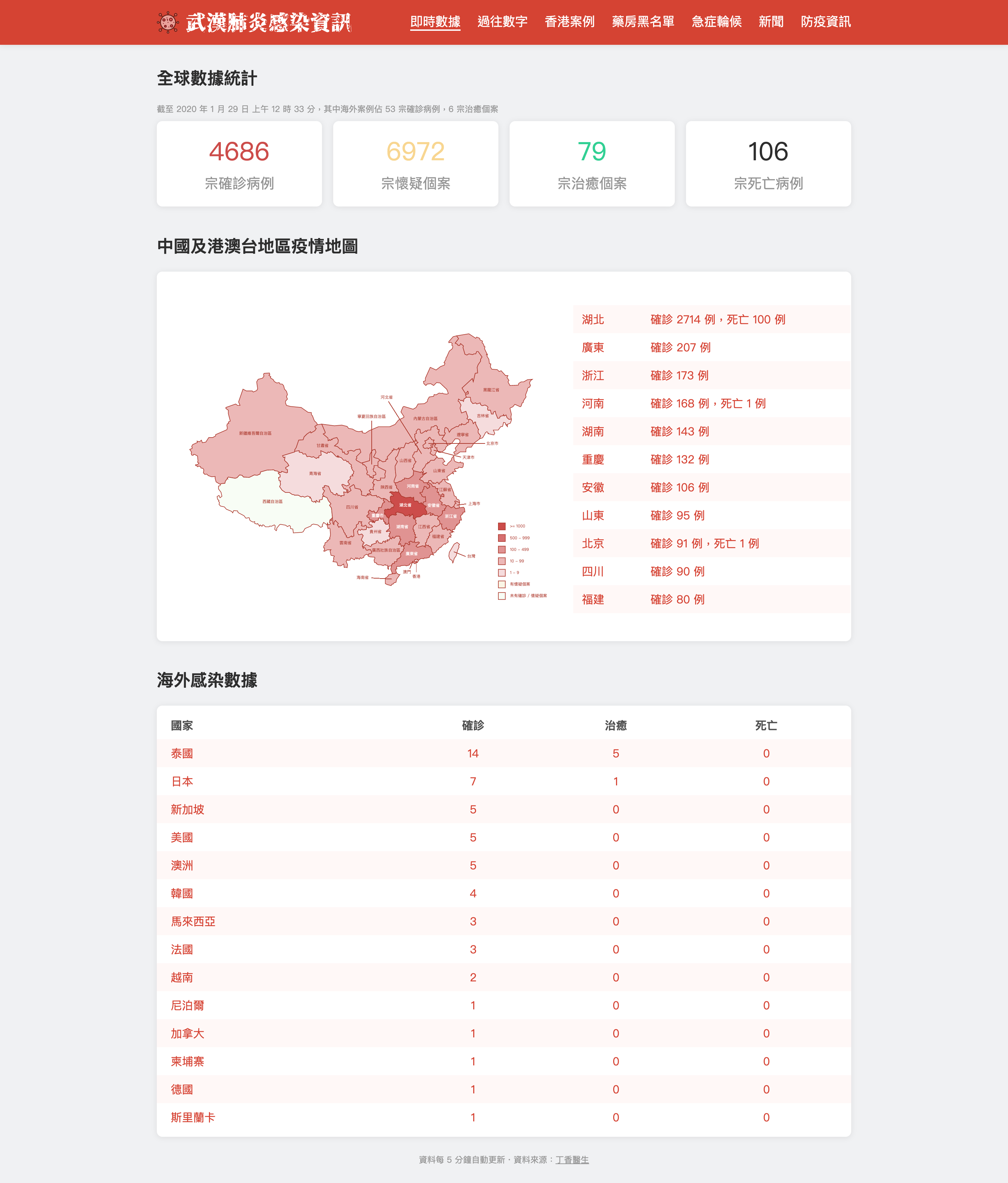Click the 500 – 999 legend swatch
Viewport: 1008px width, 1183px height.
coord(502,538)
